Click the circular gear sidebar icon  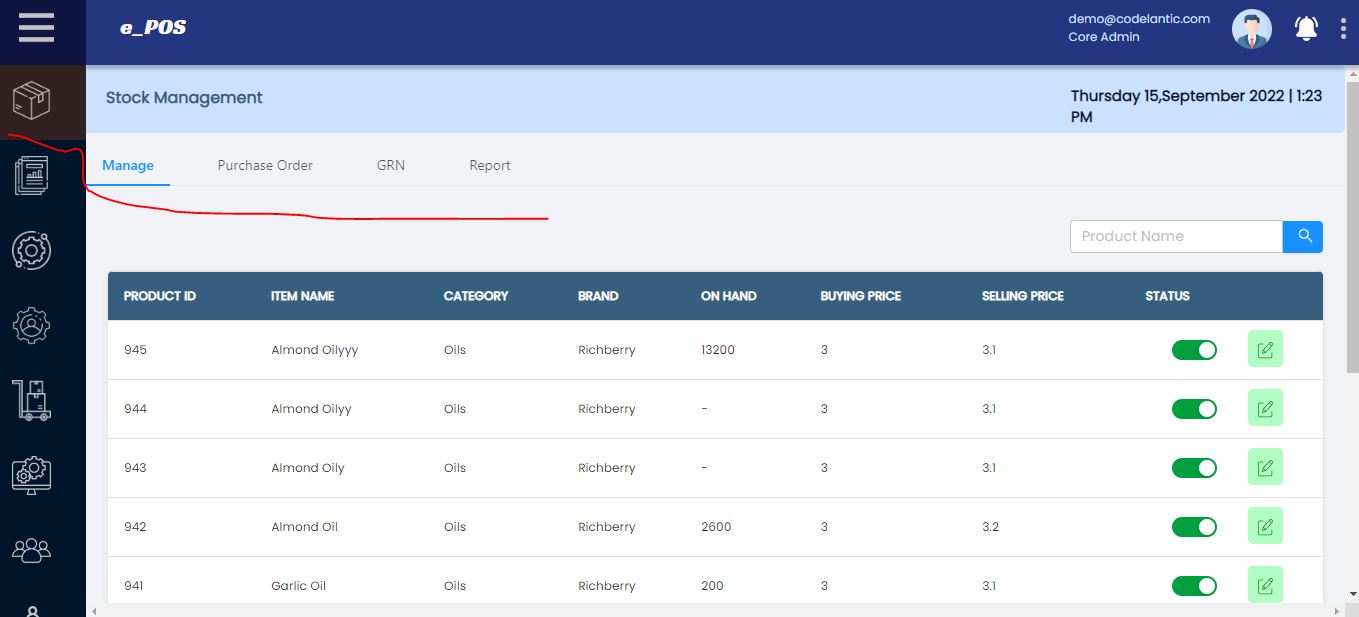click(x=32, y=250)
